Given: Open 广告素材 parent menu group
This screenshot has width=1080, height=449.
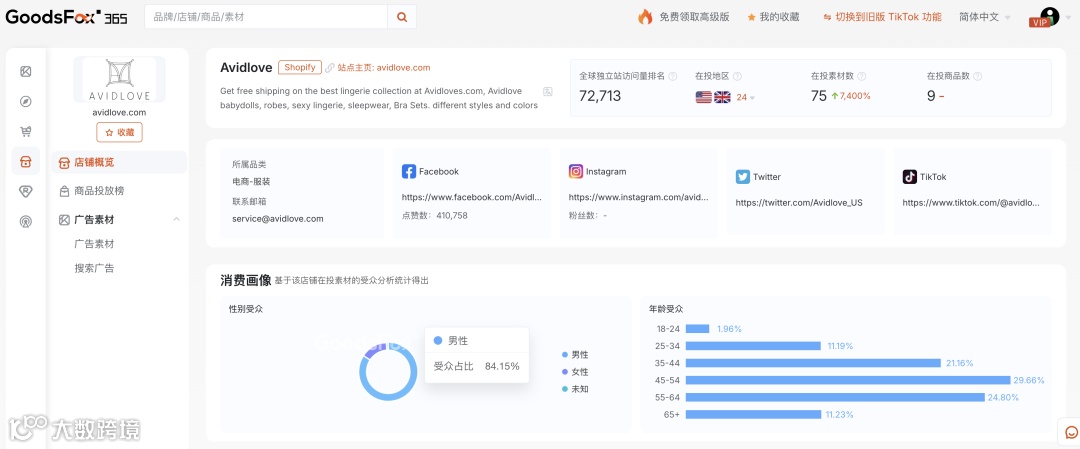Looking at the screenshot, I should (118, 220).
